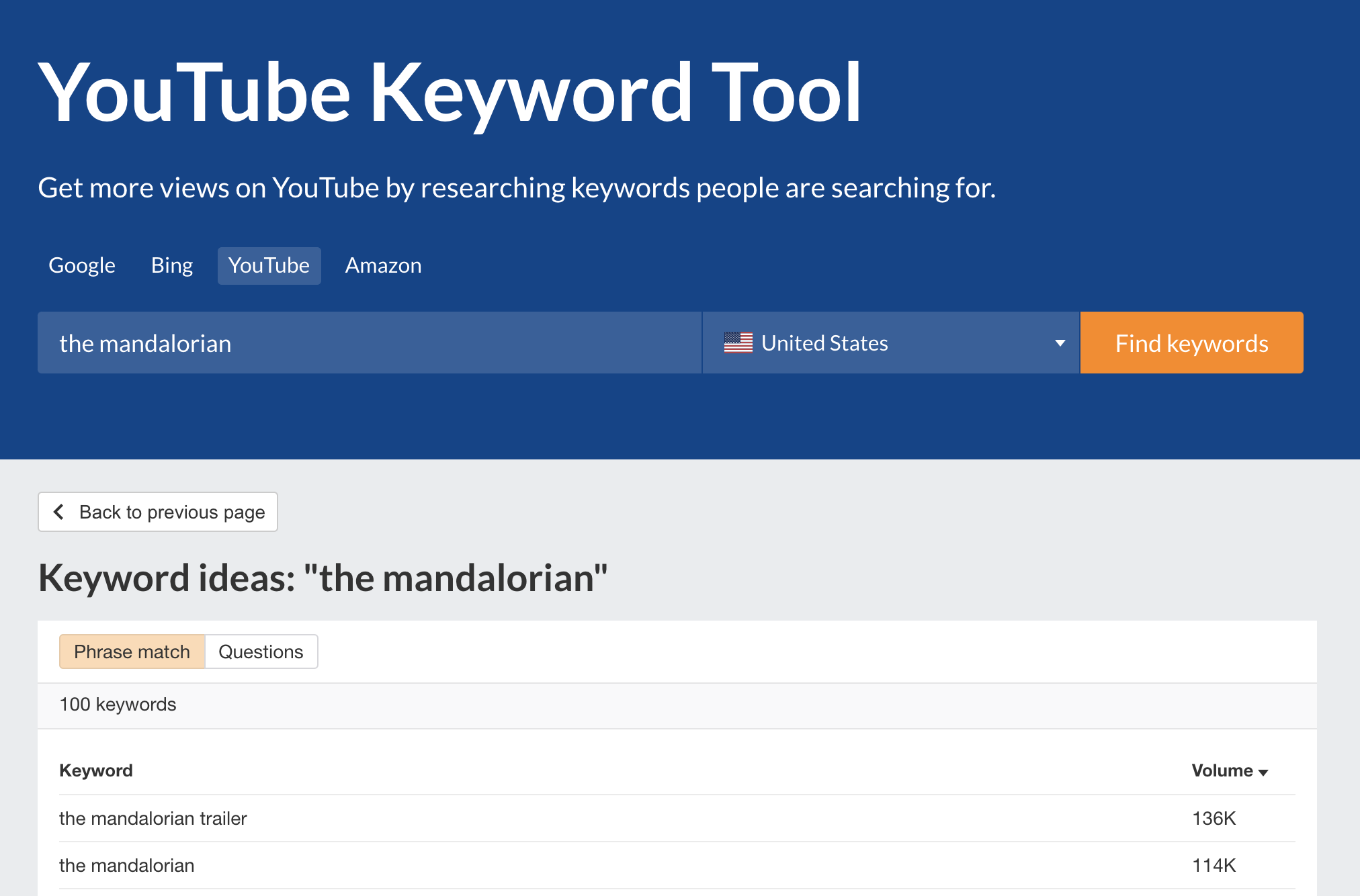Switch to the Google search engine tab
The image size is (1360, 896).
point(82,266)
